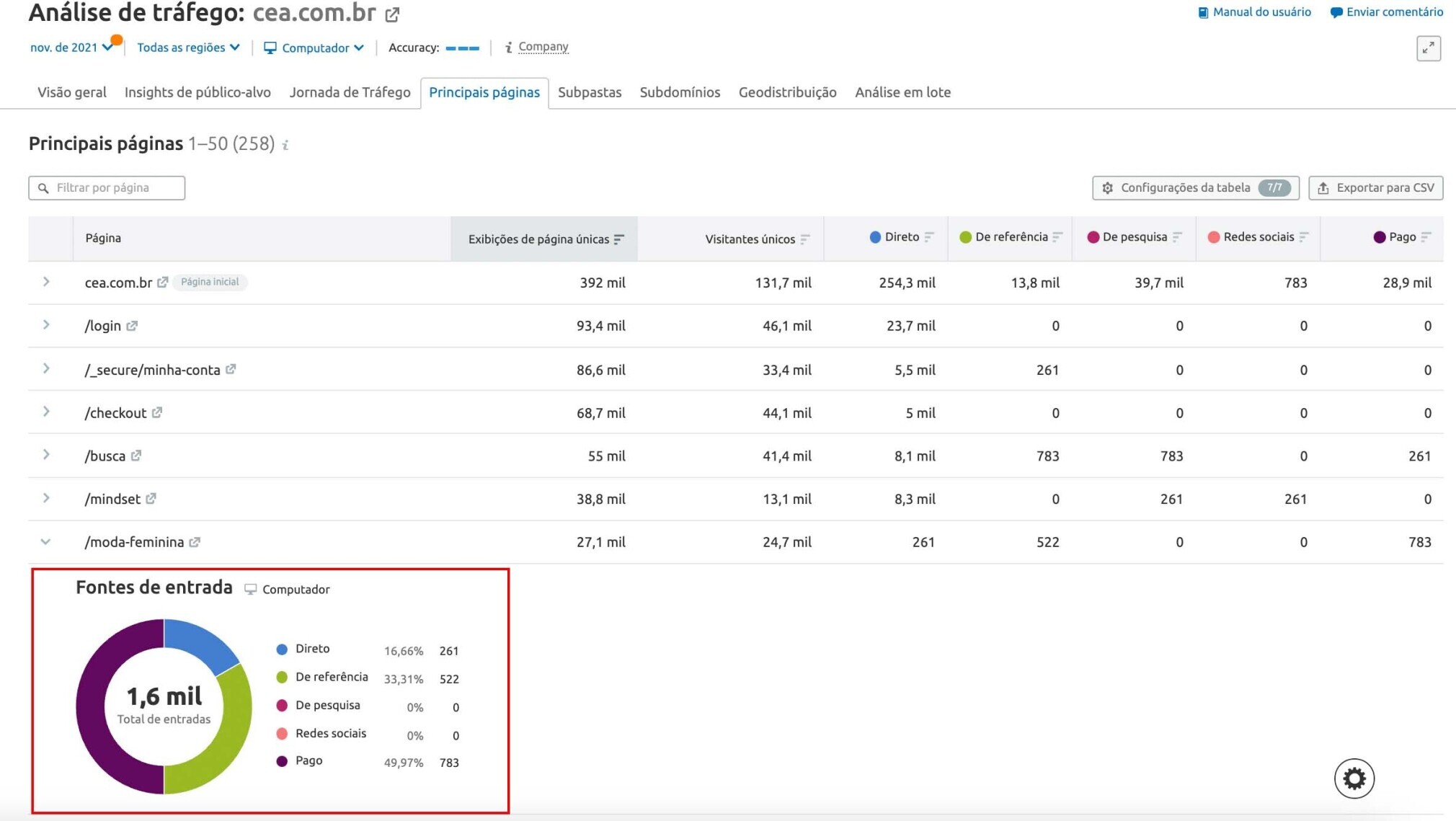
Task: Open Configurações da tabela button
Action: (x=1196, y=187)
